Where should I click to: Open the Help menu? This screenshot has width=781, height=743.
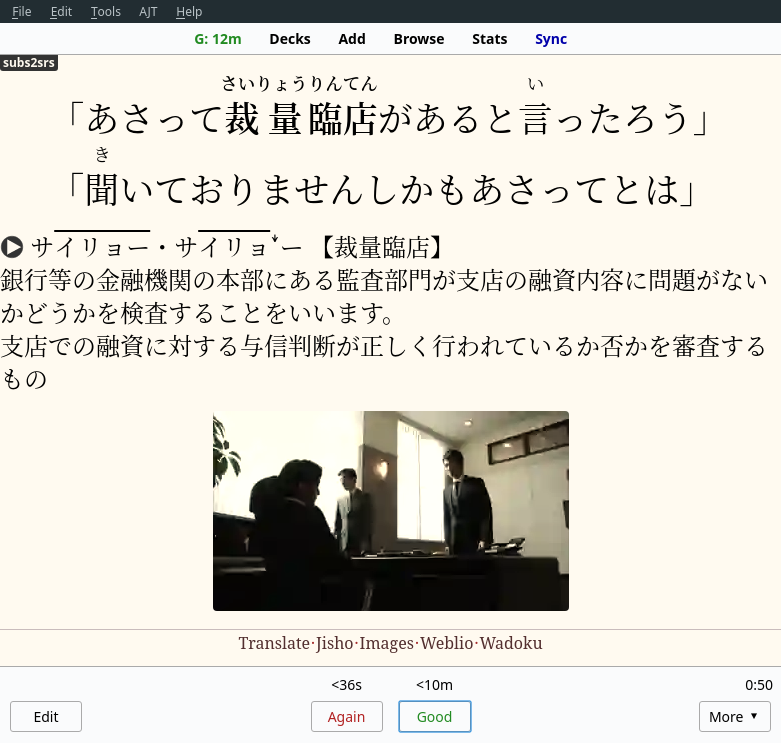coord(188,12)
